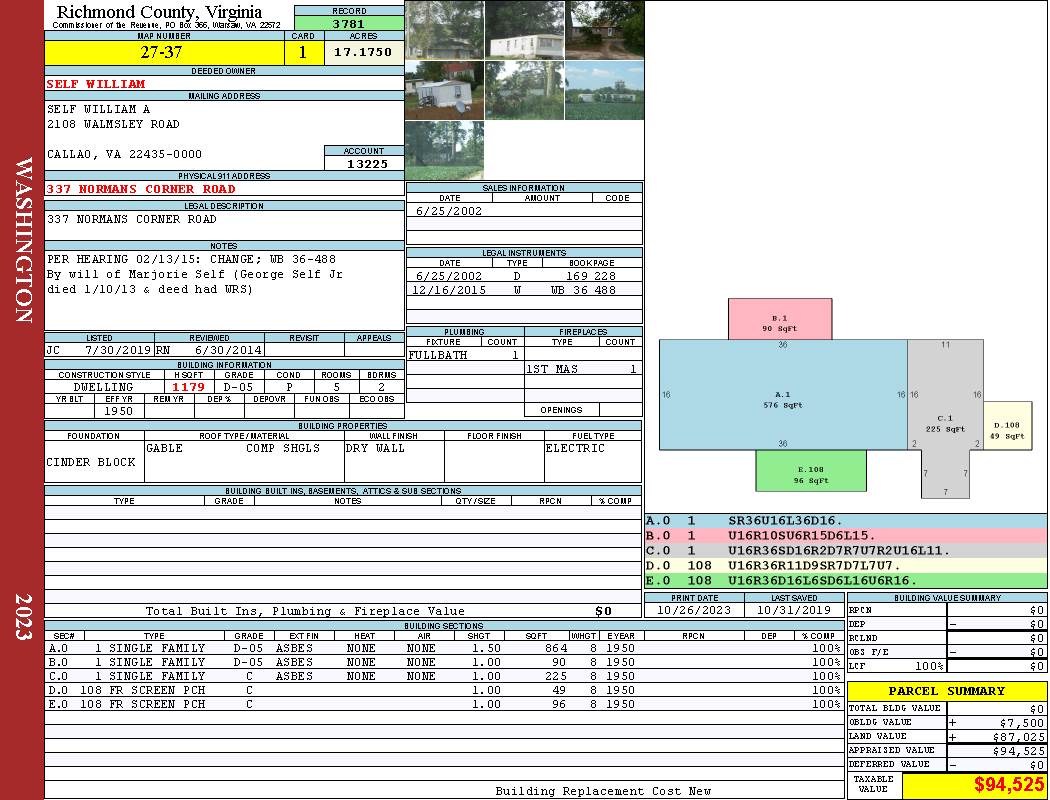1050x800 pixels.
Task: Click the pink B.1 90 SqFt sketch section
Action: point(780,319)
